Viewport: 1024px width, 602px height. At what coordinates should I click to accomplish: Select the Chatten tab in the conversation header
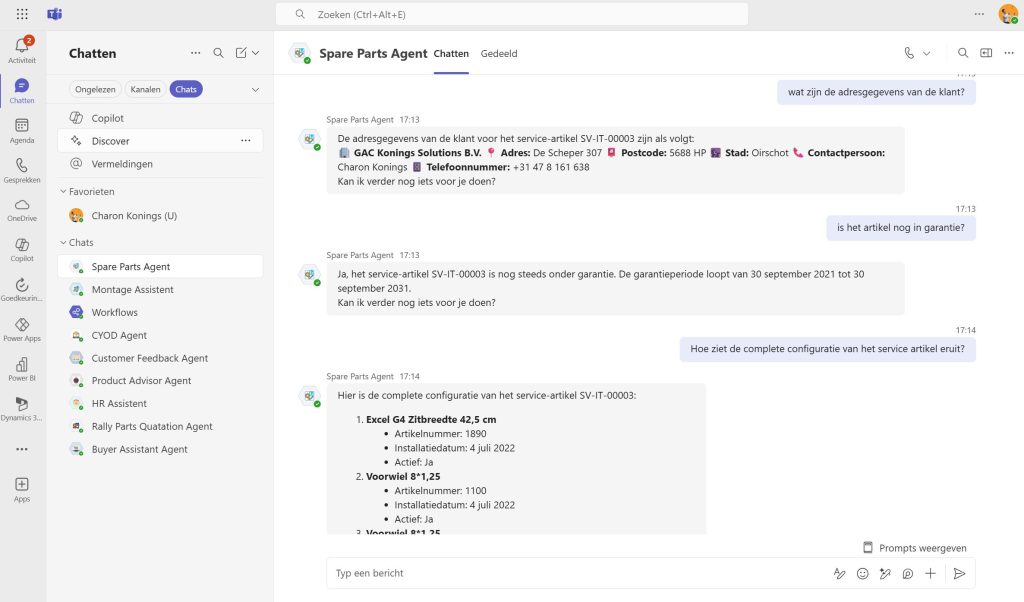[451, 54]
